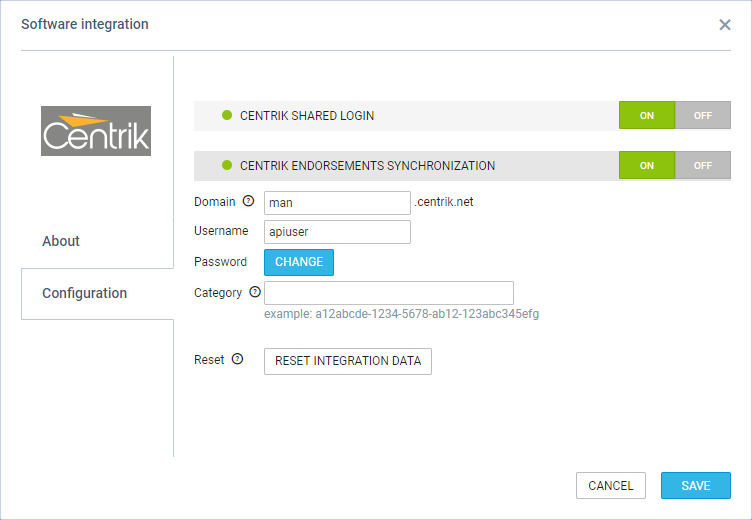Click the CHANGE password button
The image size is (752, 520).
coord(299,262)
